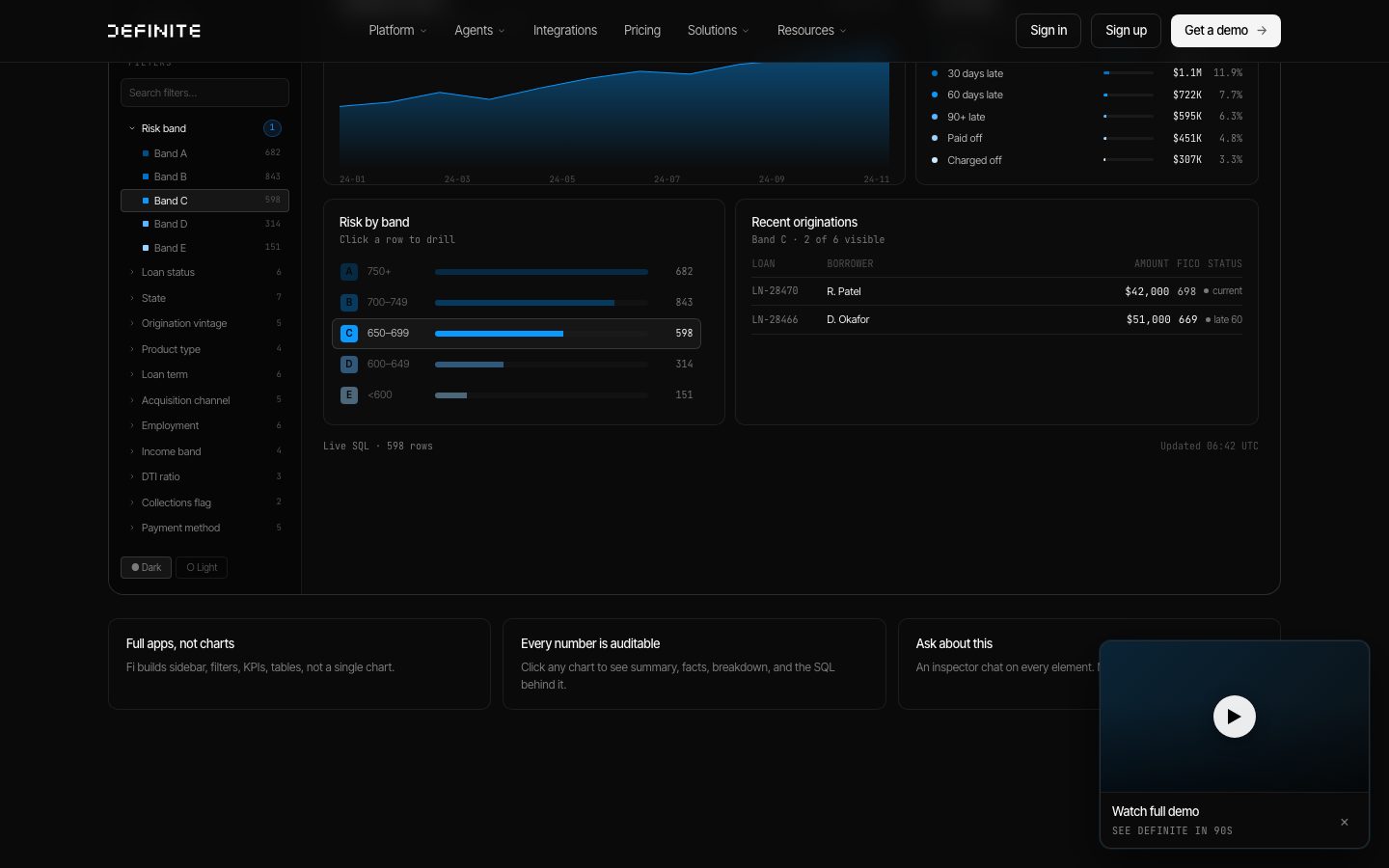Click borrower R. Patel
Viewport: 1389px width, 868px height.
844,291
